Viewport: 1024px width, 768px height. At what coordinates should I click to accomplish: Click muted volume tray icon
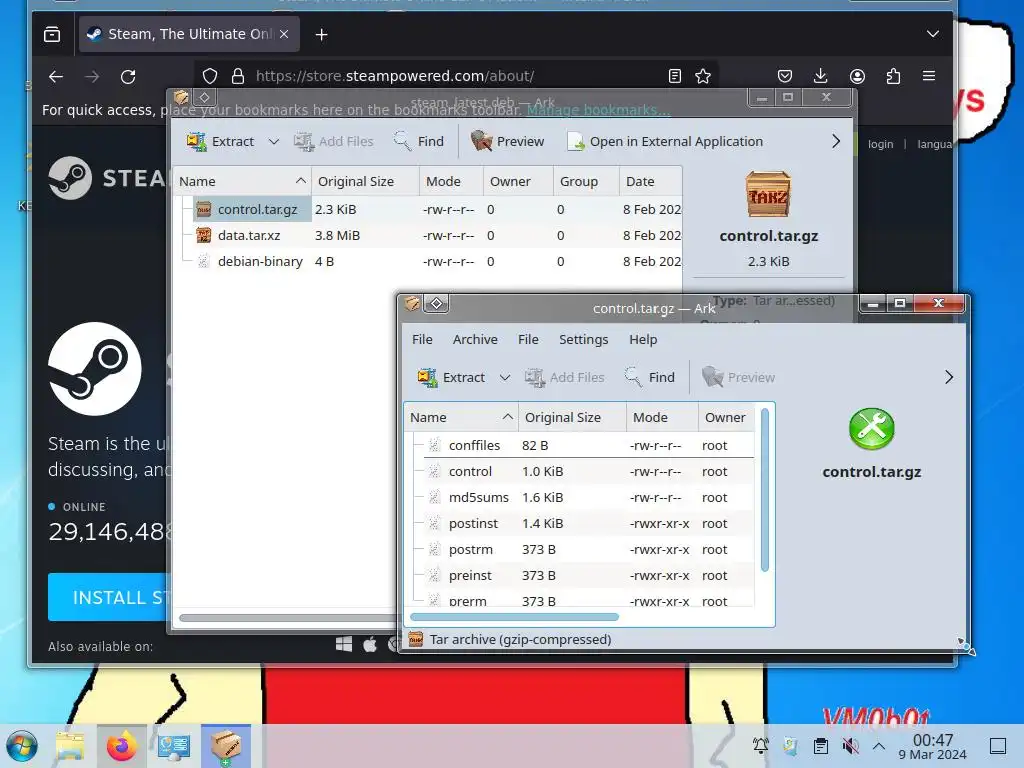click(x=850, y=746)
